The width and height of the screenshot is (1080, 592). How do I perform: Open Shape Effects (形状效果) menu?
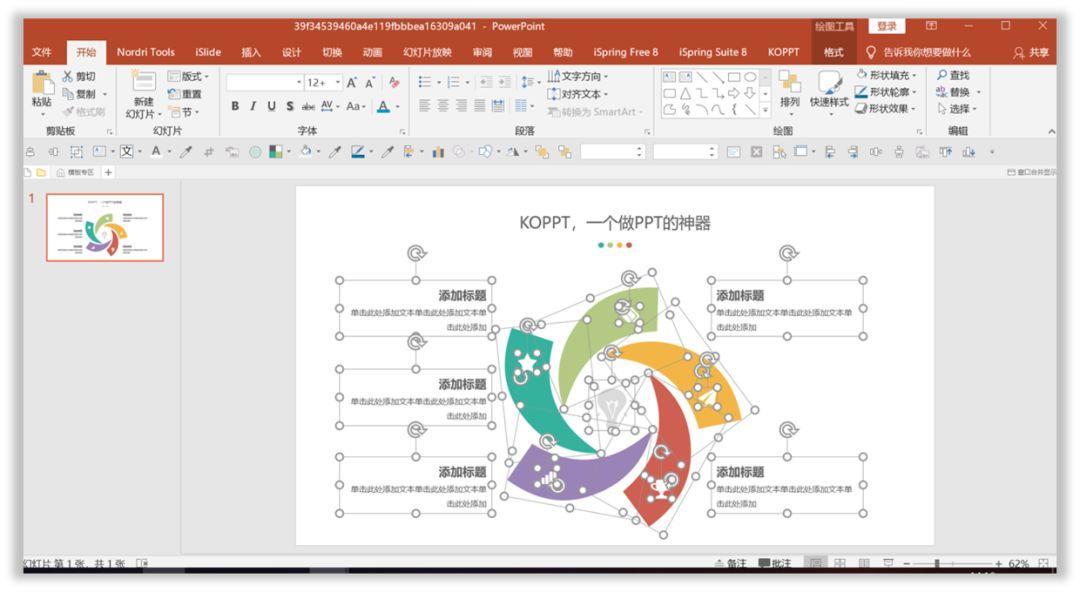(x=886, y=108)
